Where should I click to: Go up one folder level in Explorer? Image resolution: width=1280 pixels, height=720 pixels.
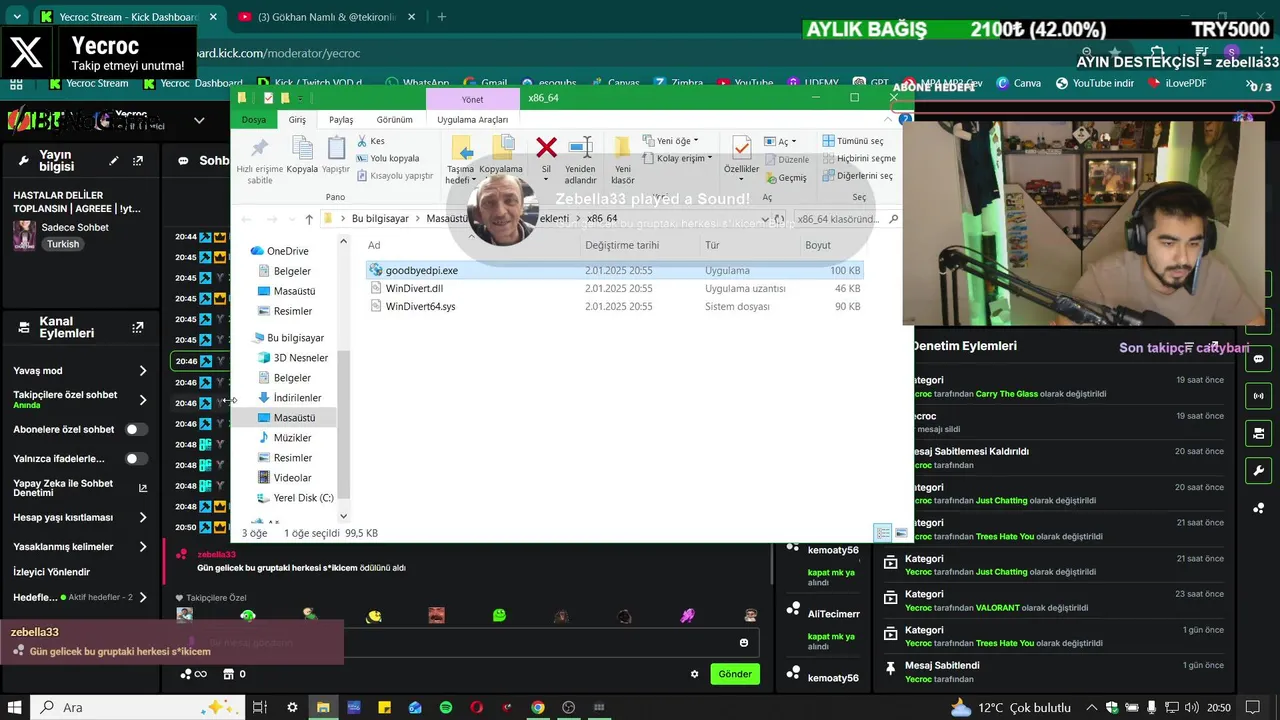[309, 219]
